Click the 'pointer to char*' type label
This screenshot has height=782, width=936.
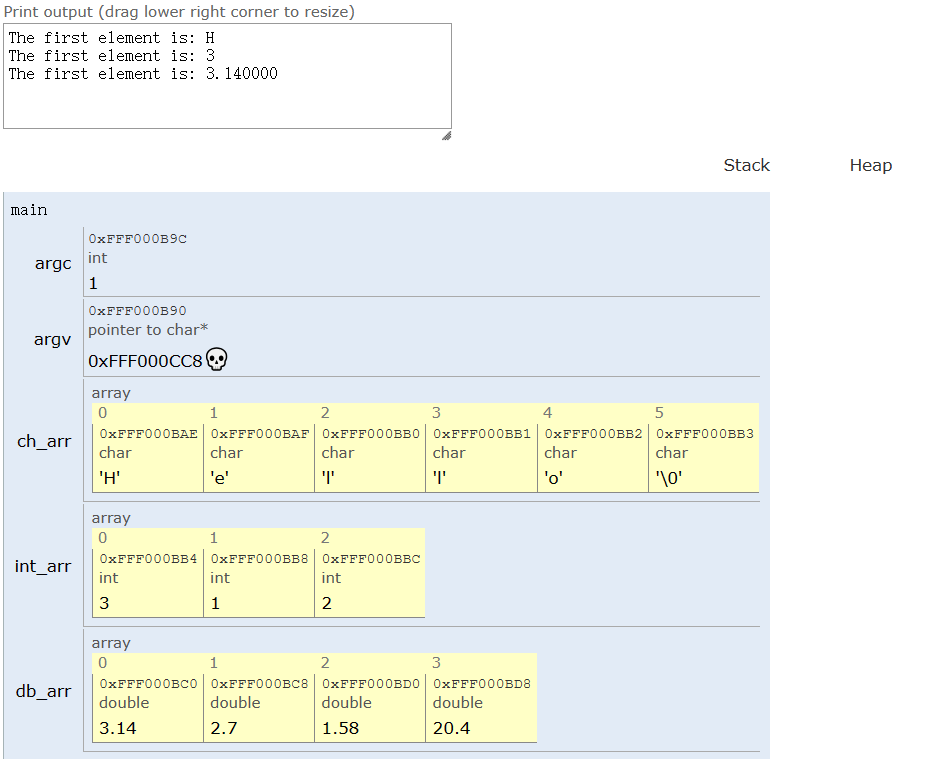148,330
